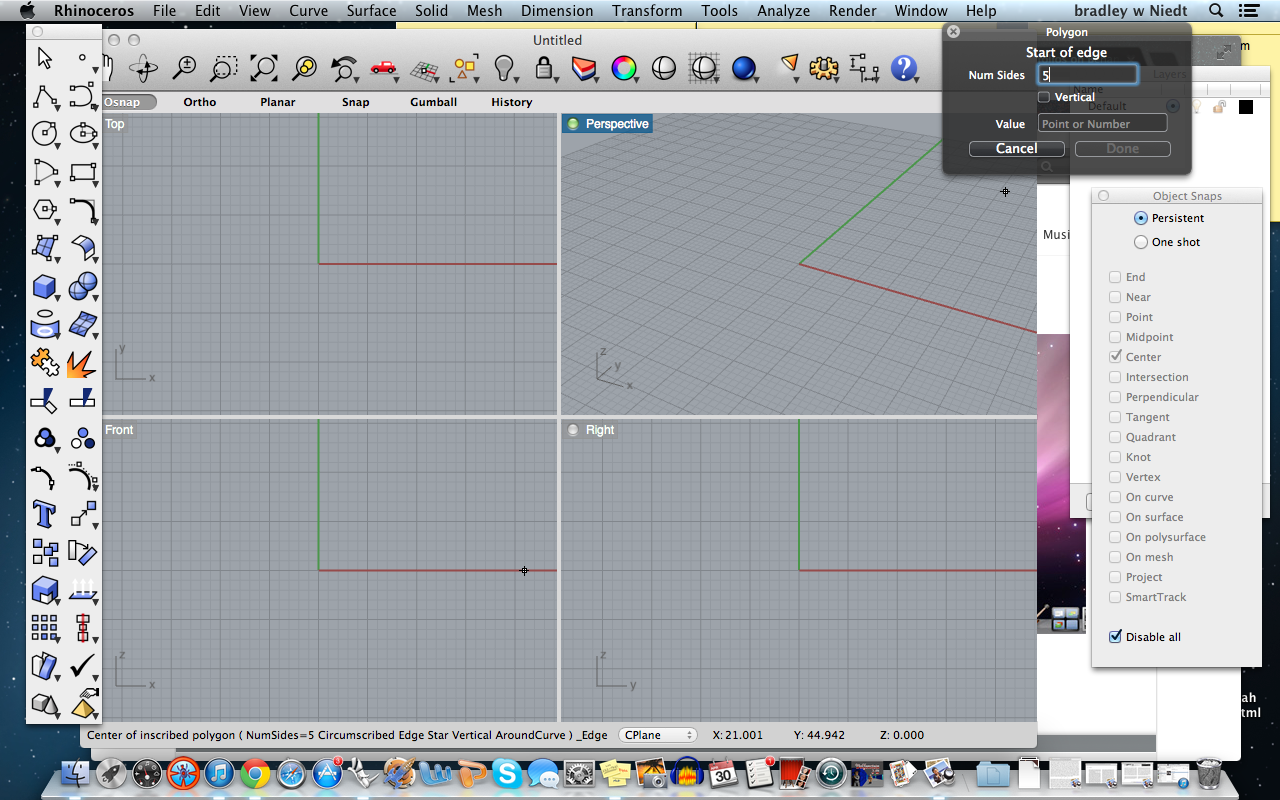Image resolution: width=1280 pixels, height=800 pixels.
Task: Click the Join puzzle-piece icon
Action: click(x=44, y=362)
